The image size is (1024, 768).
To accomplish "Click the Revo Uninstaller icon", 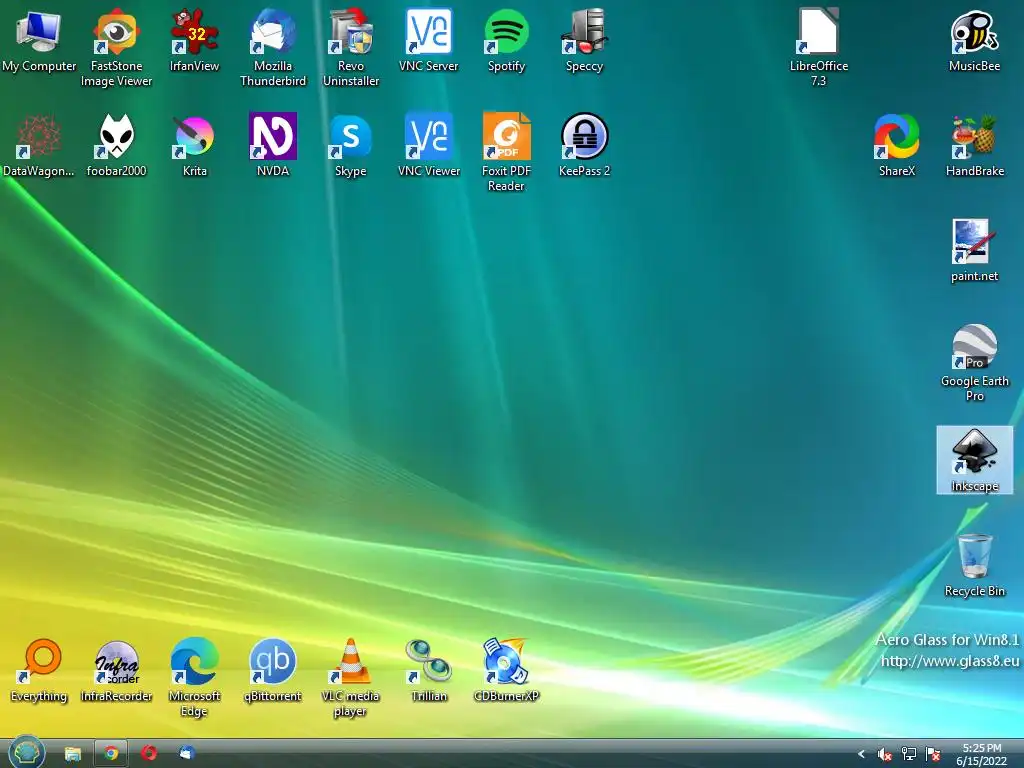I will pyautogui.click(x=351, y=47).
